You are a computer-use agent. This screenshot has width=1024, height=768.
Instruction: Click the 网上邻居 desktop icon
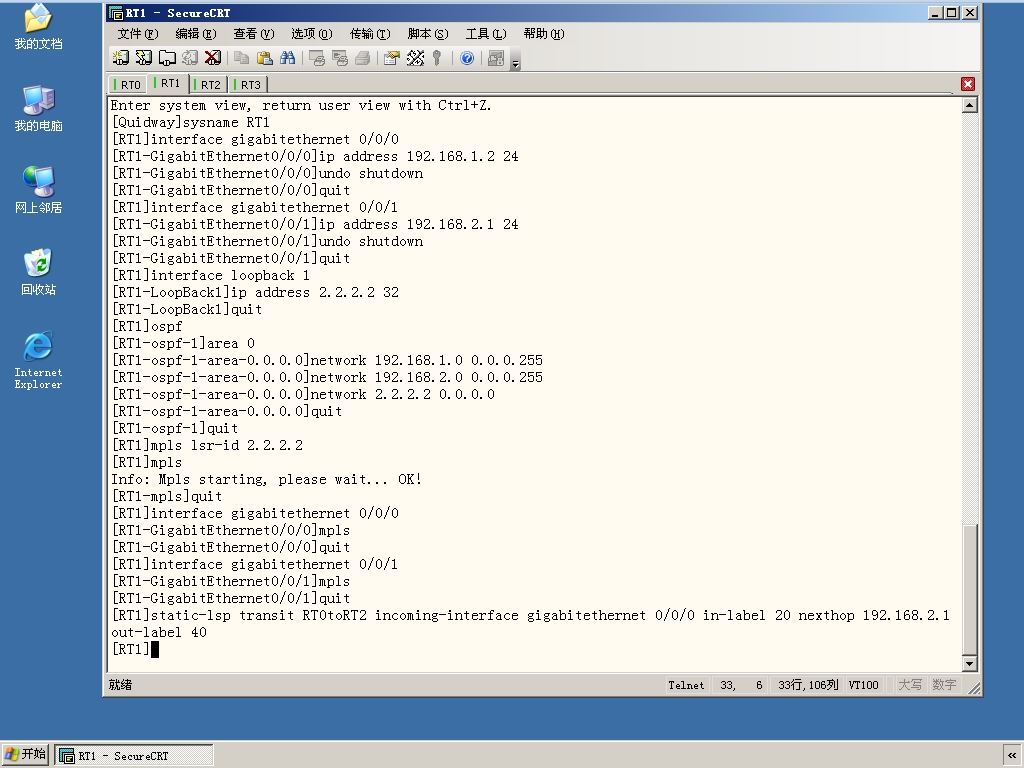[x=39, y=190]
